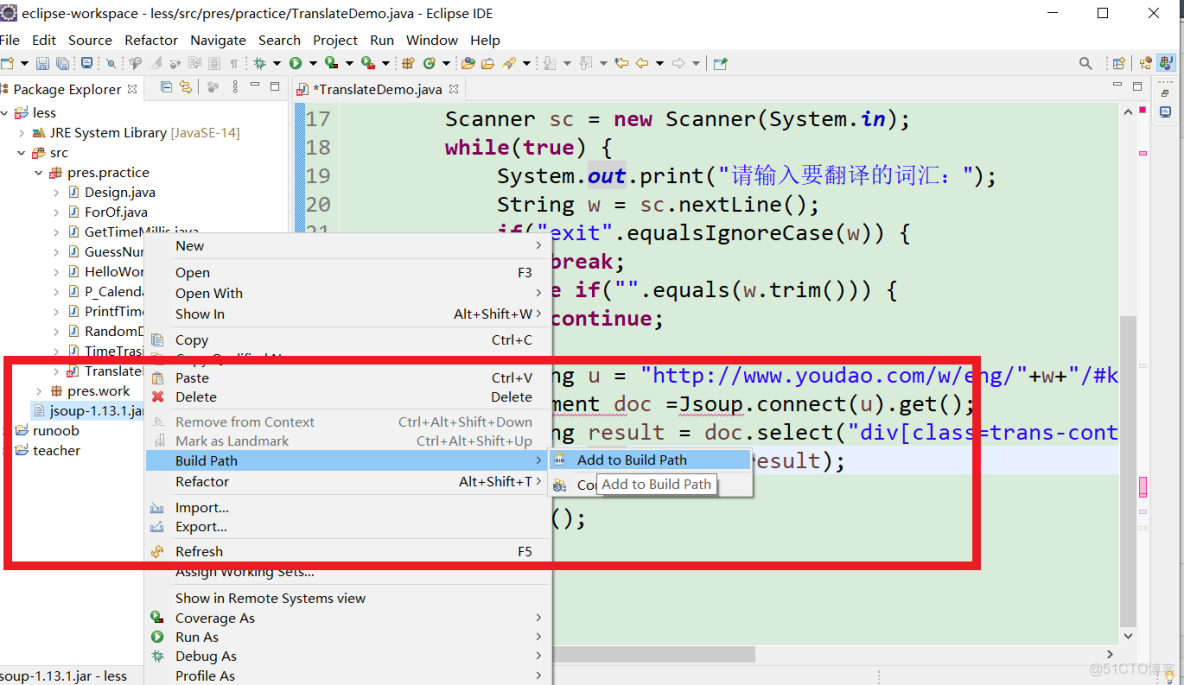Toggle Link with Editor in Package Explorer

(x=186, y=88)
